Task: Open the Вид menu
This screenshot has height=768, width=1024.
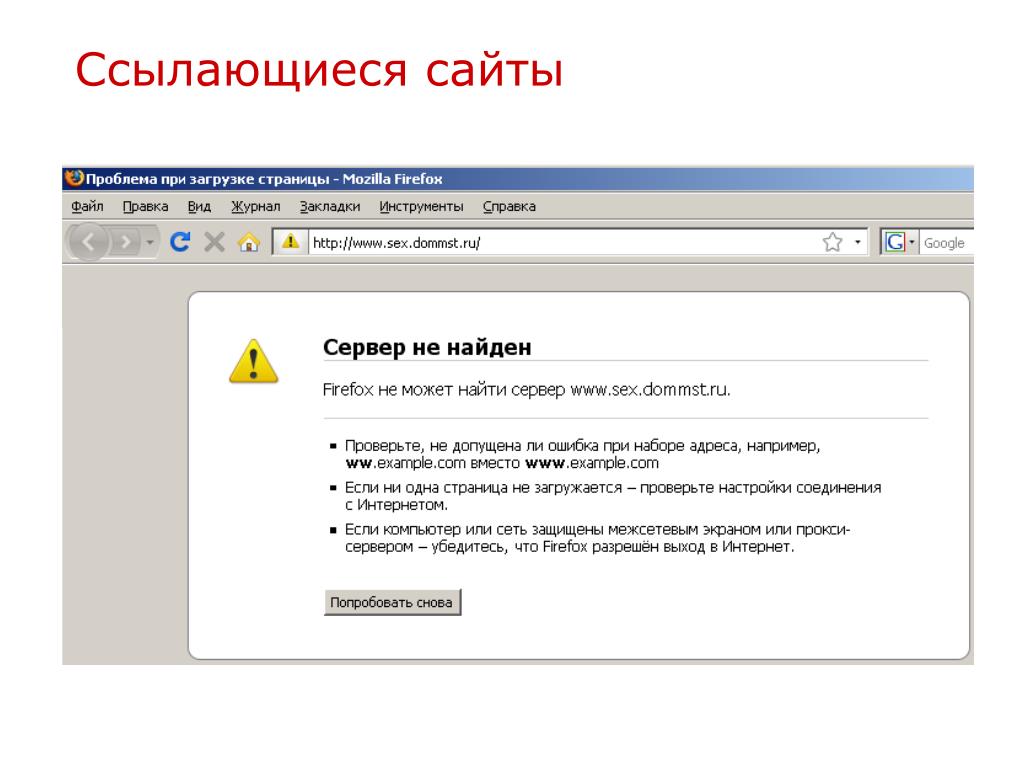Action: pos(199,206)
